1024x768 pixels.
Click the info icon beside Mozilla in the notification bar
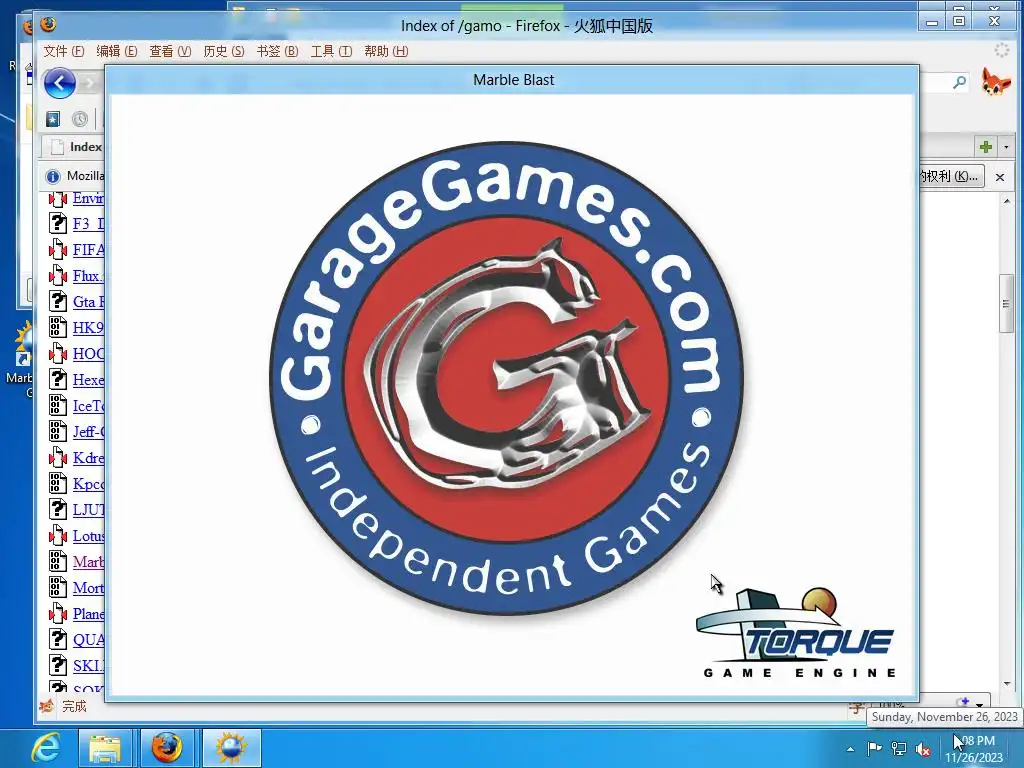tap(53, 176)
